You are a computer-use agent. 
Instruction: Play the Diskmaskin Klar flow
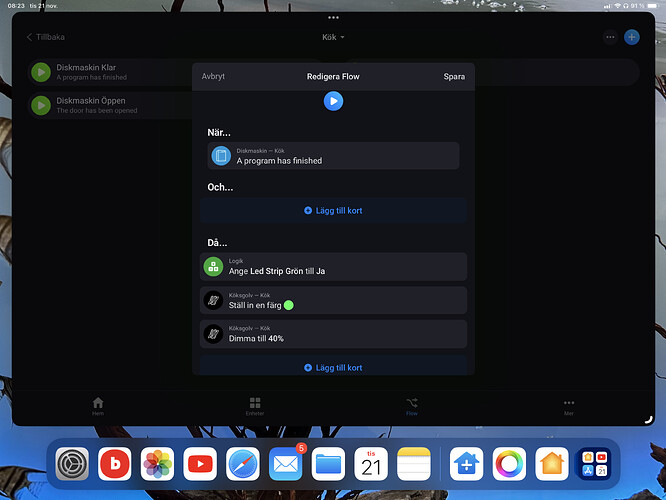pyautogui.click(x=41, y=72)
